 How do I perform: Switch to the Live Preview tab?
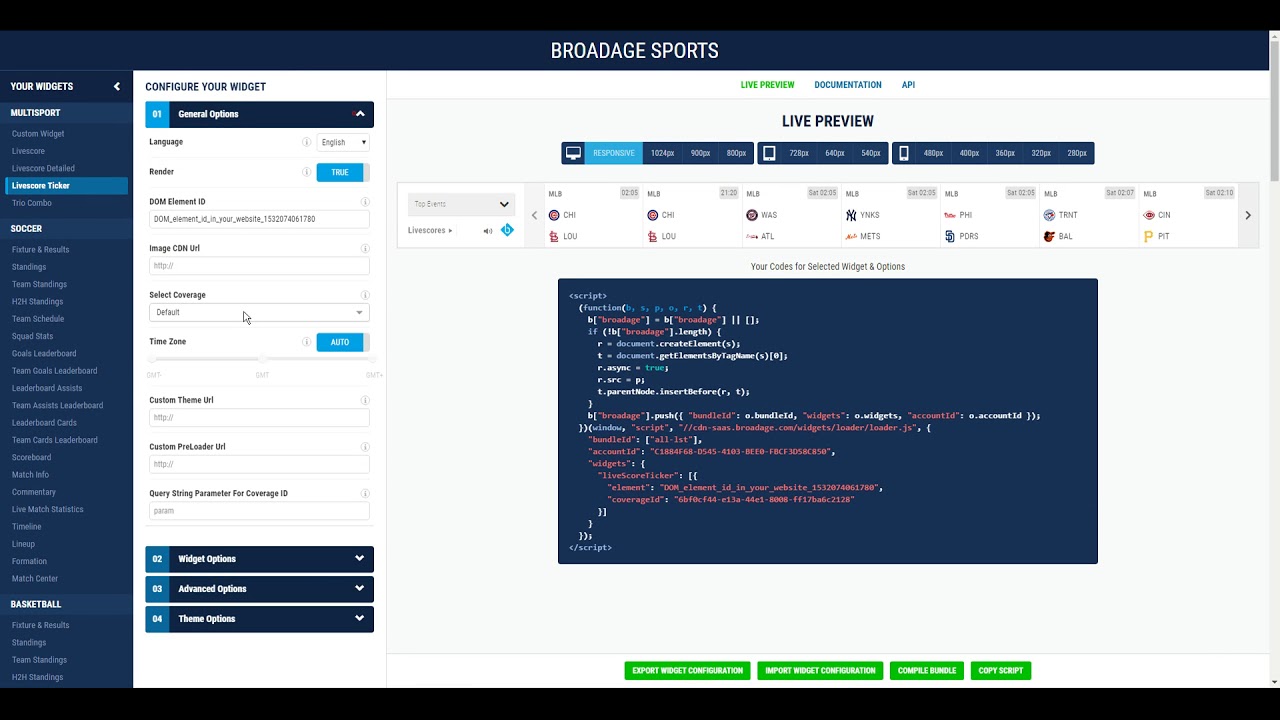pos(767,85)
